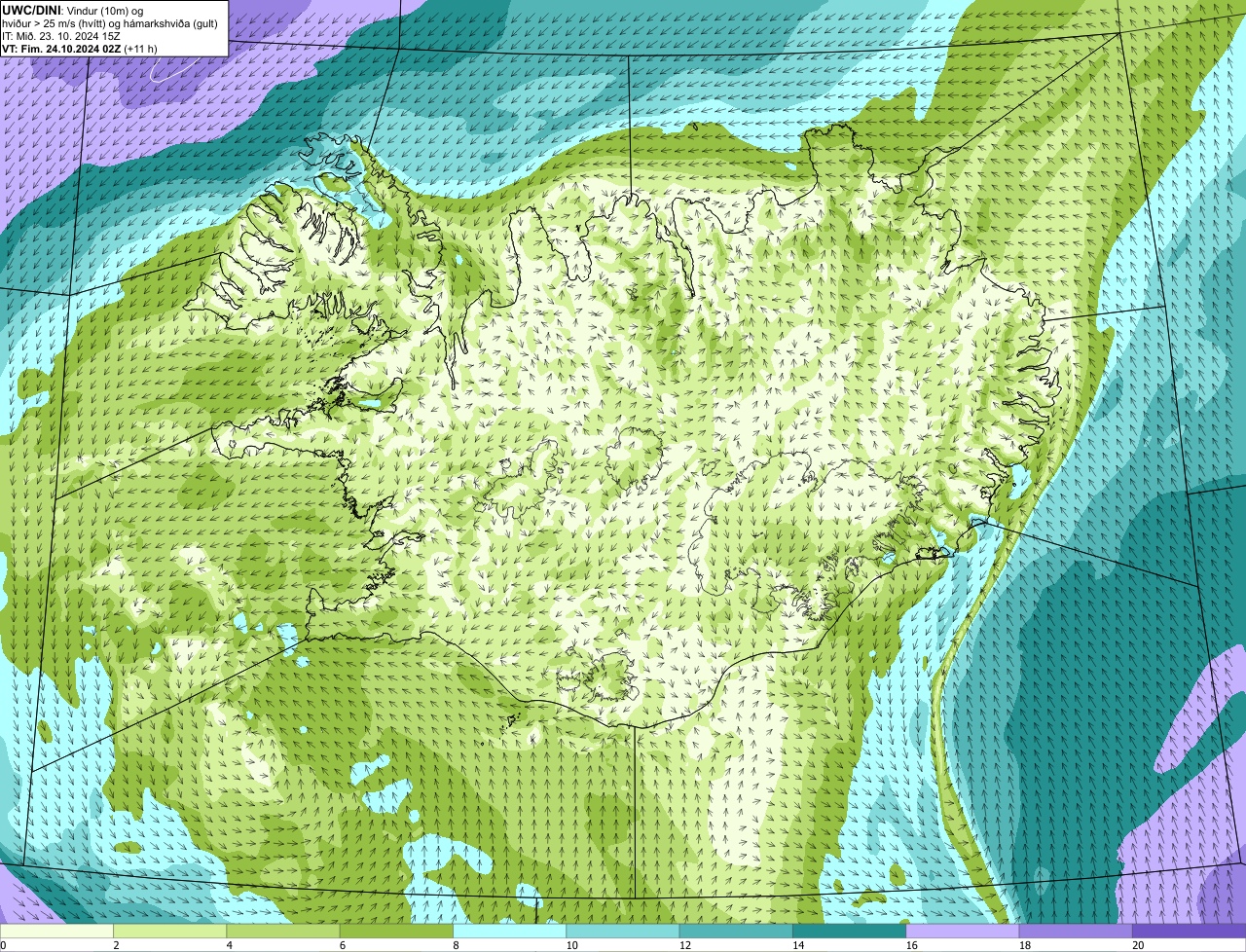Pick the 10–12 turquoise legend swatch

[x=623, y=932]
